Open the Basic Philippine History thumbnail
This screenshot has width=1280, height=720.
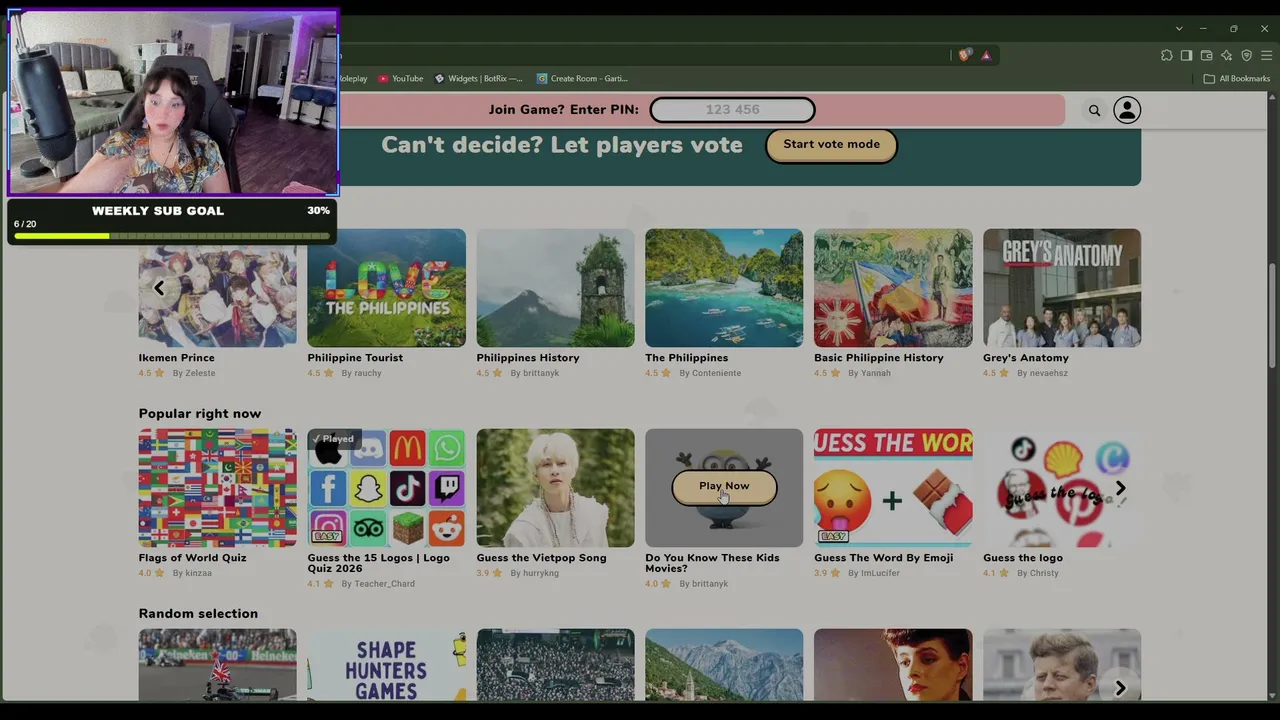[x=893, y=288]
